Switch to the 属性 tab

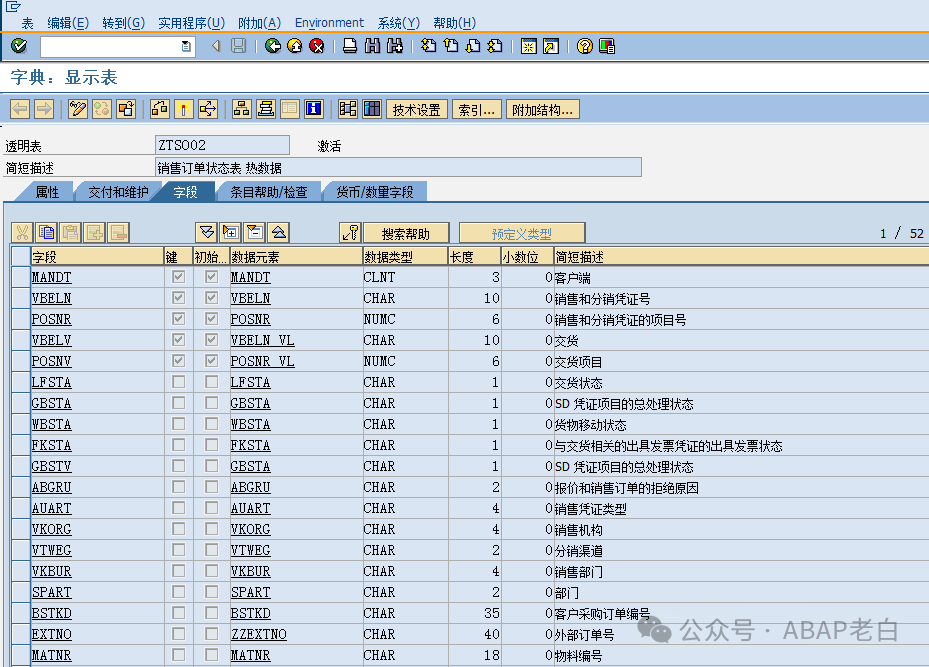pyautogui.click(x=47, y=192)
